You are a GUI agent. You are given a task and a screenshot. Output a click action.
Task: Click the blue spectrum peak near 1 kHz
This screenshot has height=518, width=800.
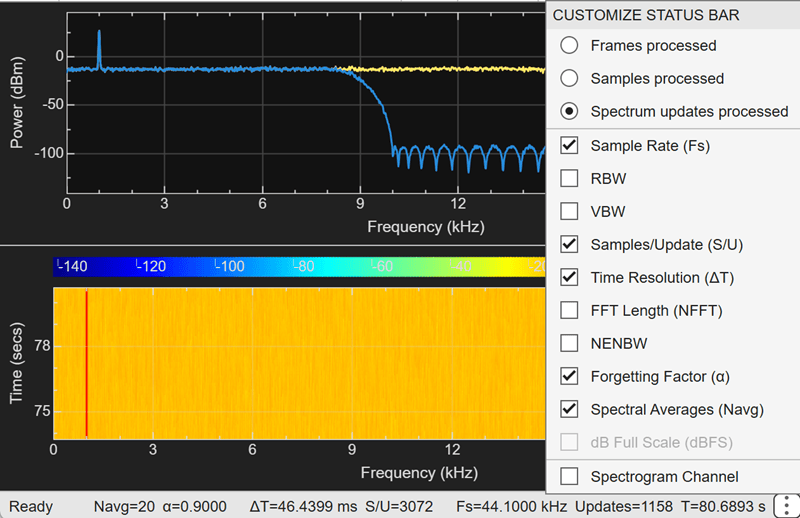pyautogui.click(x=99, y=48)
